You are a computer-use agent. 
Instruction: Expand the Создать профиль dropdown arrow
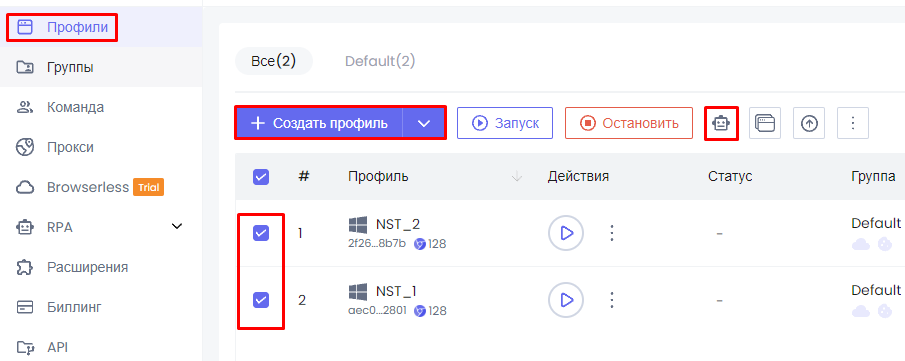point(424,123)
